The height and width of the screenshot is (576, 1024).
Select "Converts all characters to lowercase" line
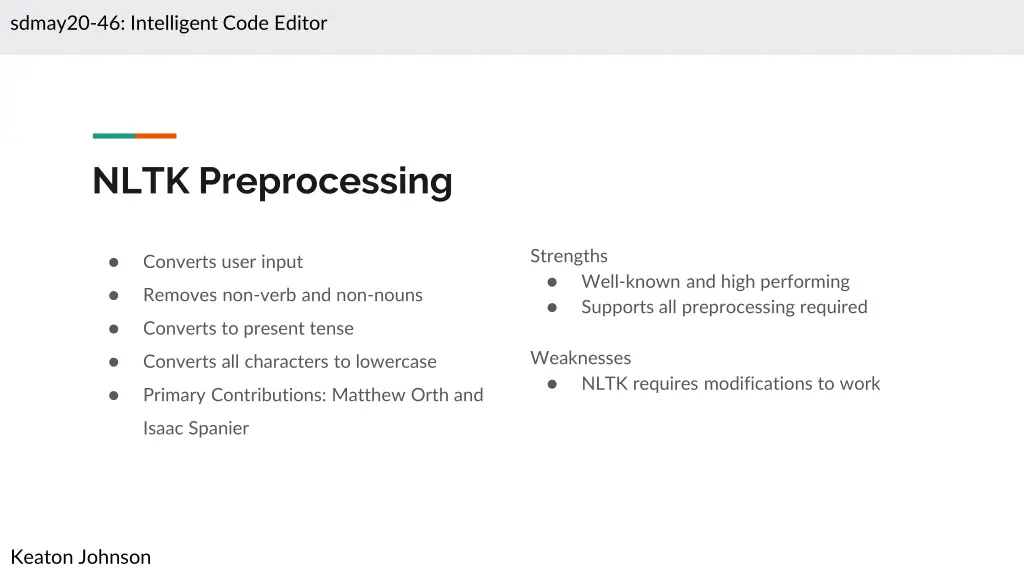(x=290, y=362)
